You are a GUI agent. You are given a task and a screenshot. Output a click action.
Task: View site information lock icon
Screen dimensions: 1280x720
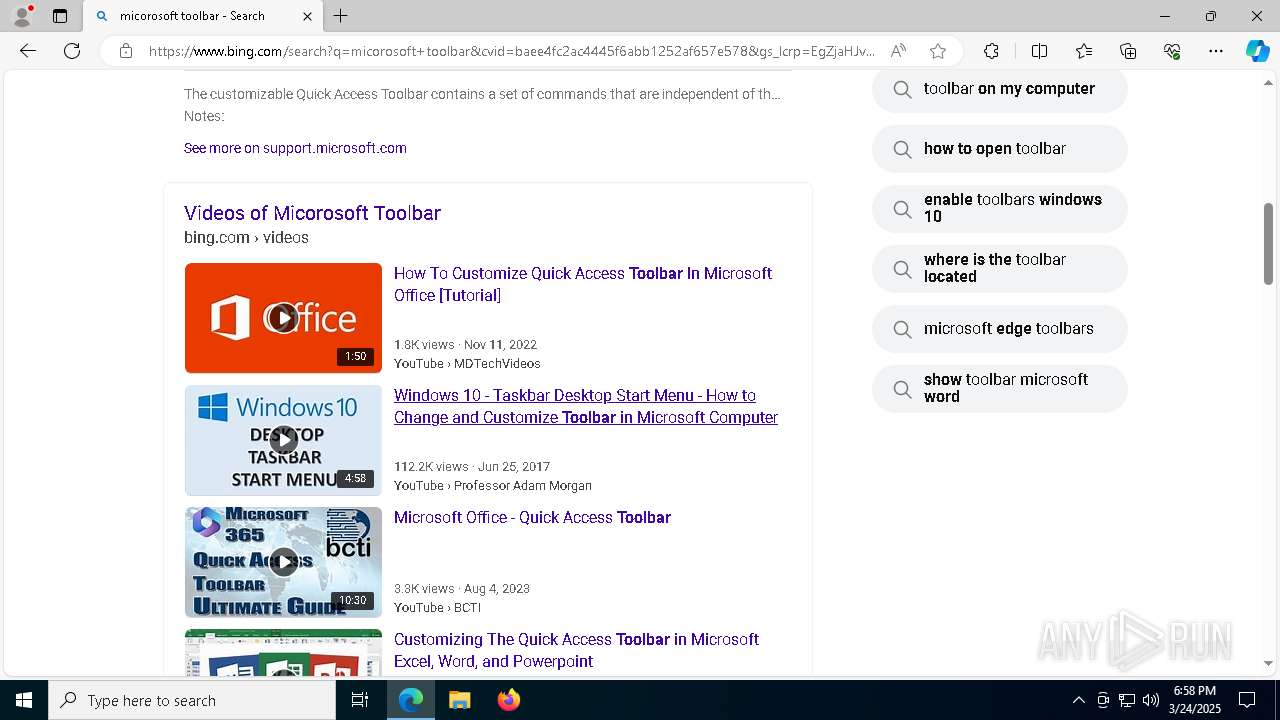point(125,51)
